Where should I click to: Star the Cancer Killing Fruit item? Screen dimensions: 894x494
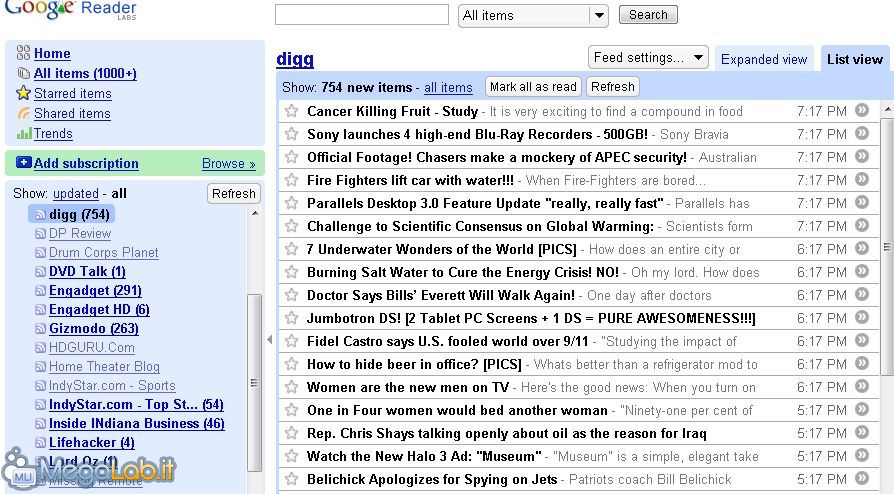tap(291, 111)
